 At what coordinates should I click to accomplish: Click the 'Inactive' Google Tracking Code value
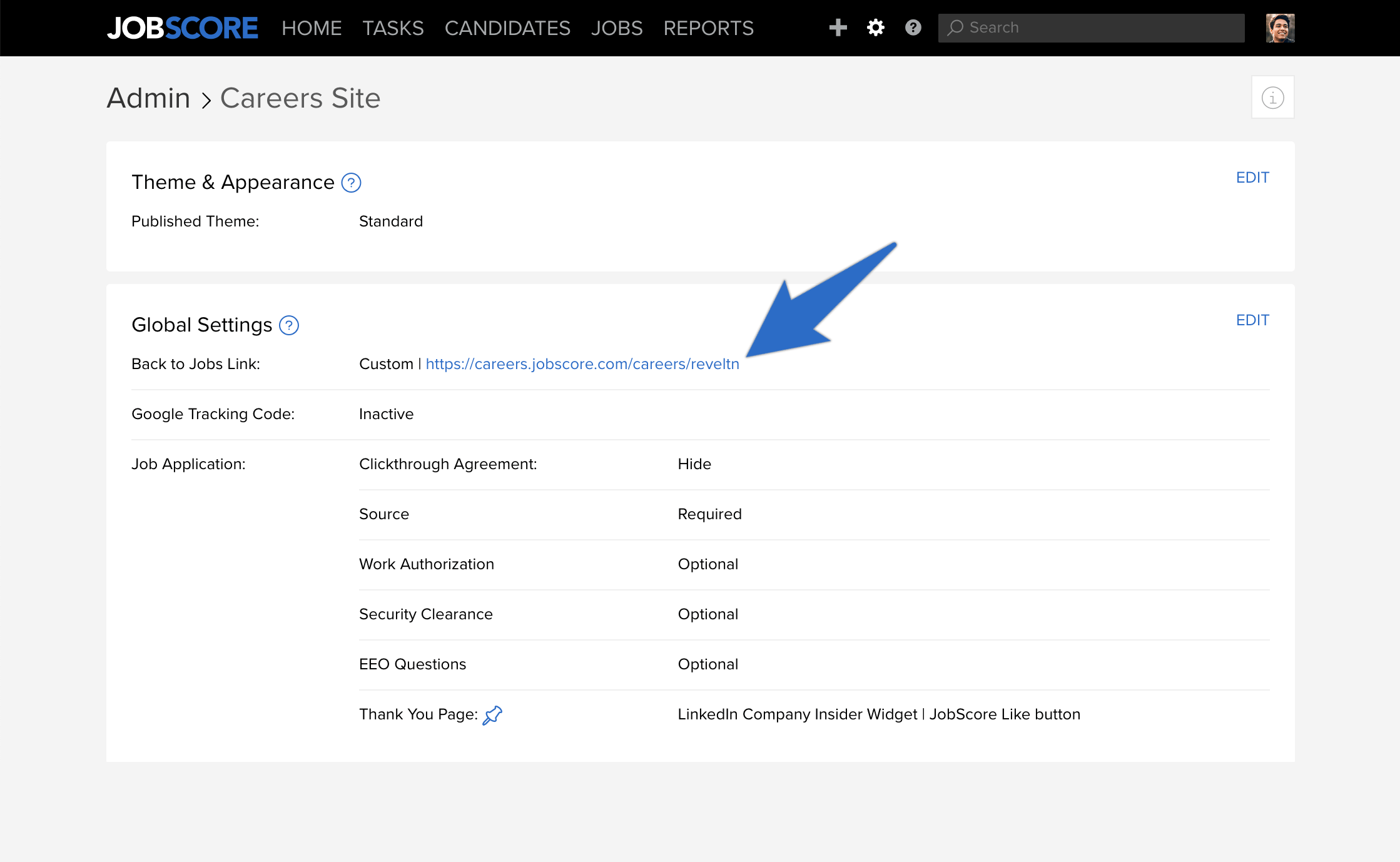click(386, 414)
